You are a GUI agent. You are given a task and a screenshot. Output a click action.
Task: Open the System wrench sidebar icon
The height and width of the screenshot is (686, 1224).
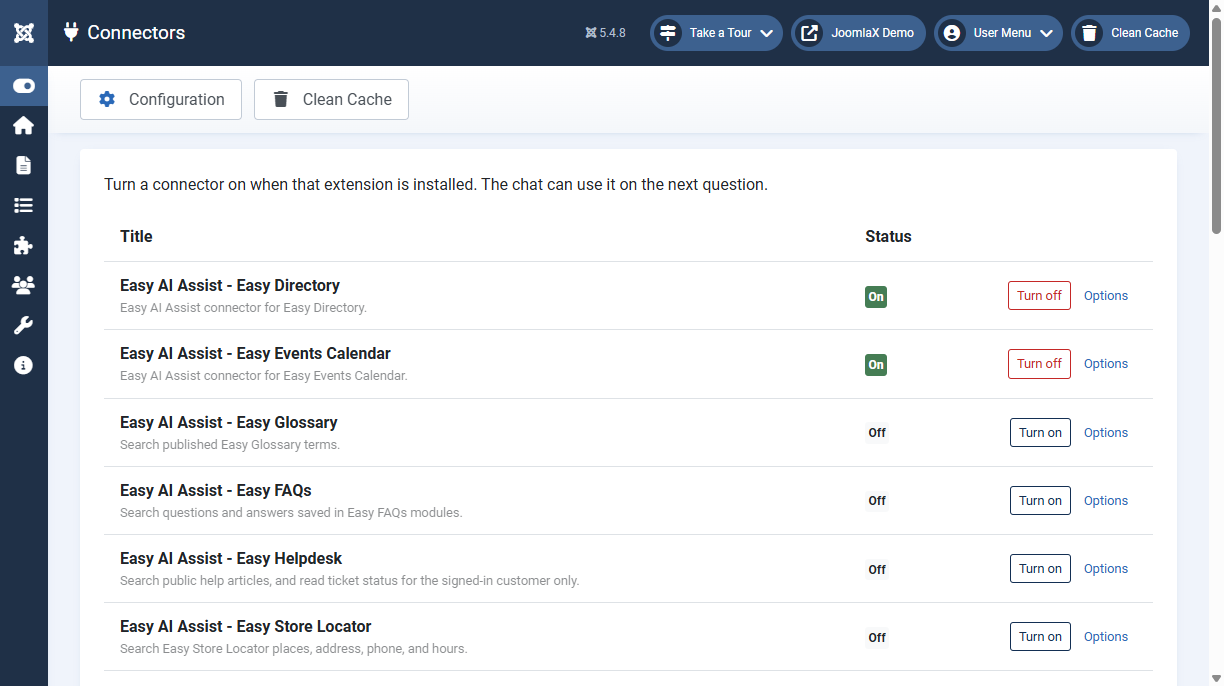click(x=24, y=325)
